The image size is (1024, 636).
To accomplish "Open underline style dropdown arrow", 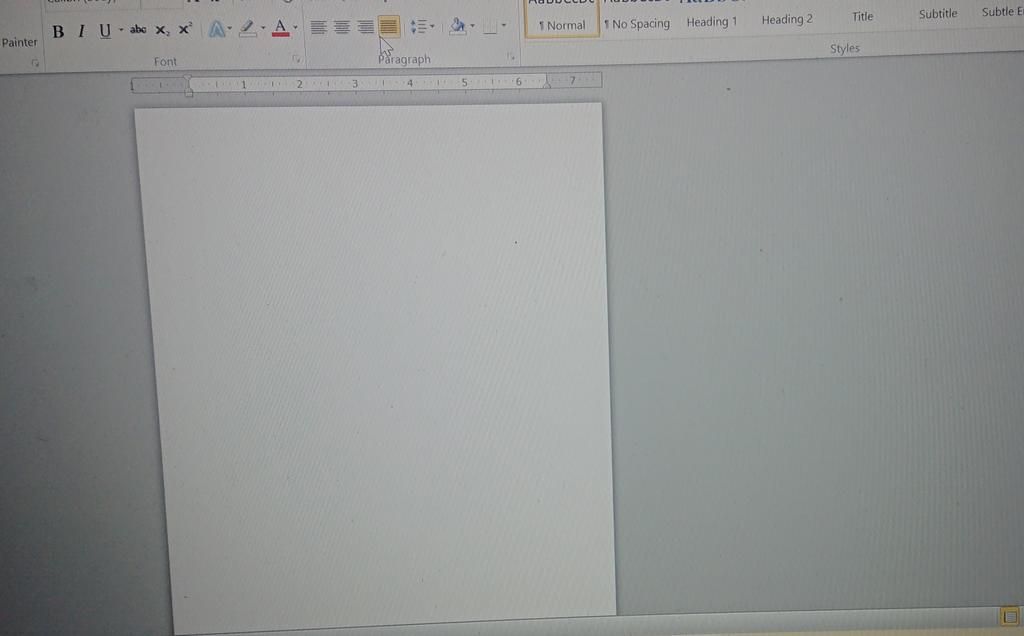I will tap(121, 29).
